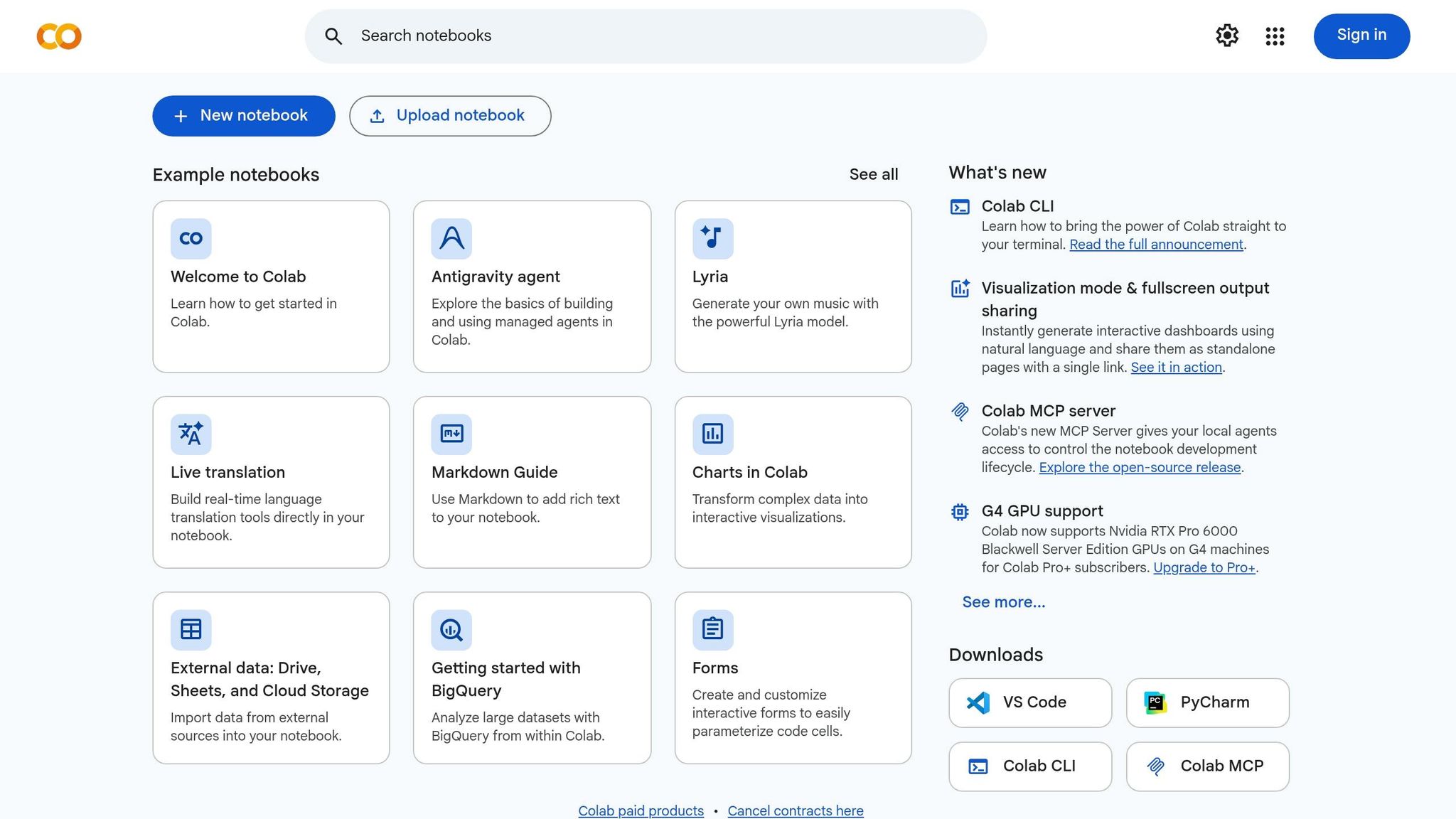Open the Colab paid products link
This screenshot has height=819, width=1456.
pos(641,810)
